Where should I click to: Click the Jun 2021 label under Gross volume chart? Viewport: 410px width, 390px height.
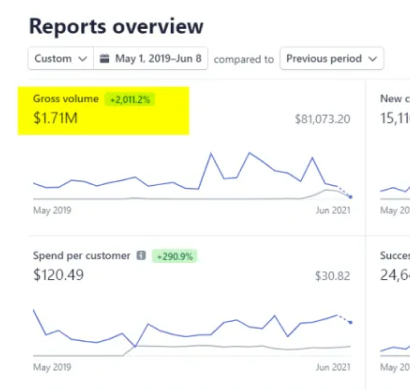click(333, 210)
